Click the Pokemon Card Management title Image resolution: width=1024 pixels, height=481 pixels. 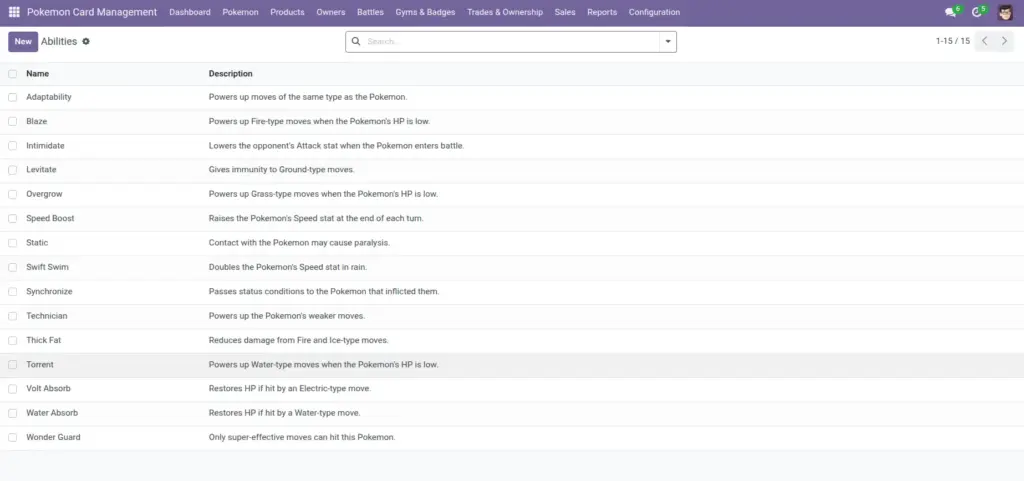coord(92,12)
